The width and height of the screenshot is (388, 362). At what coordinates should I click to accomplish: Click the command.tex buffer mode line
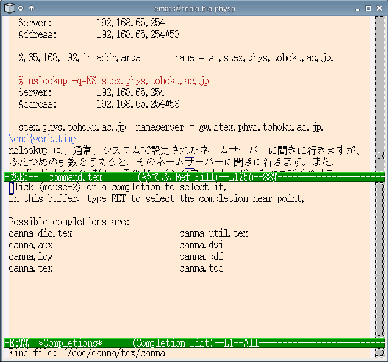(x=194, y=177)
